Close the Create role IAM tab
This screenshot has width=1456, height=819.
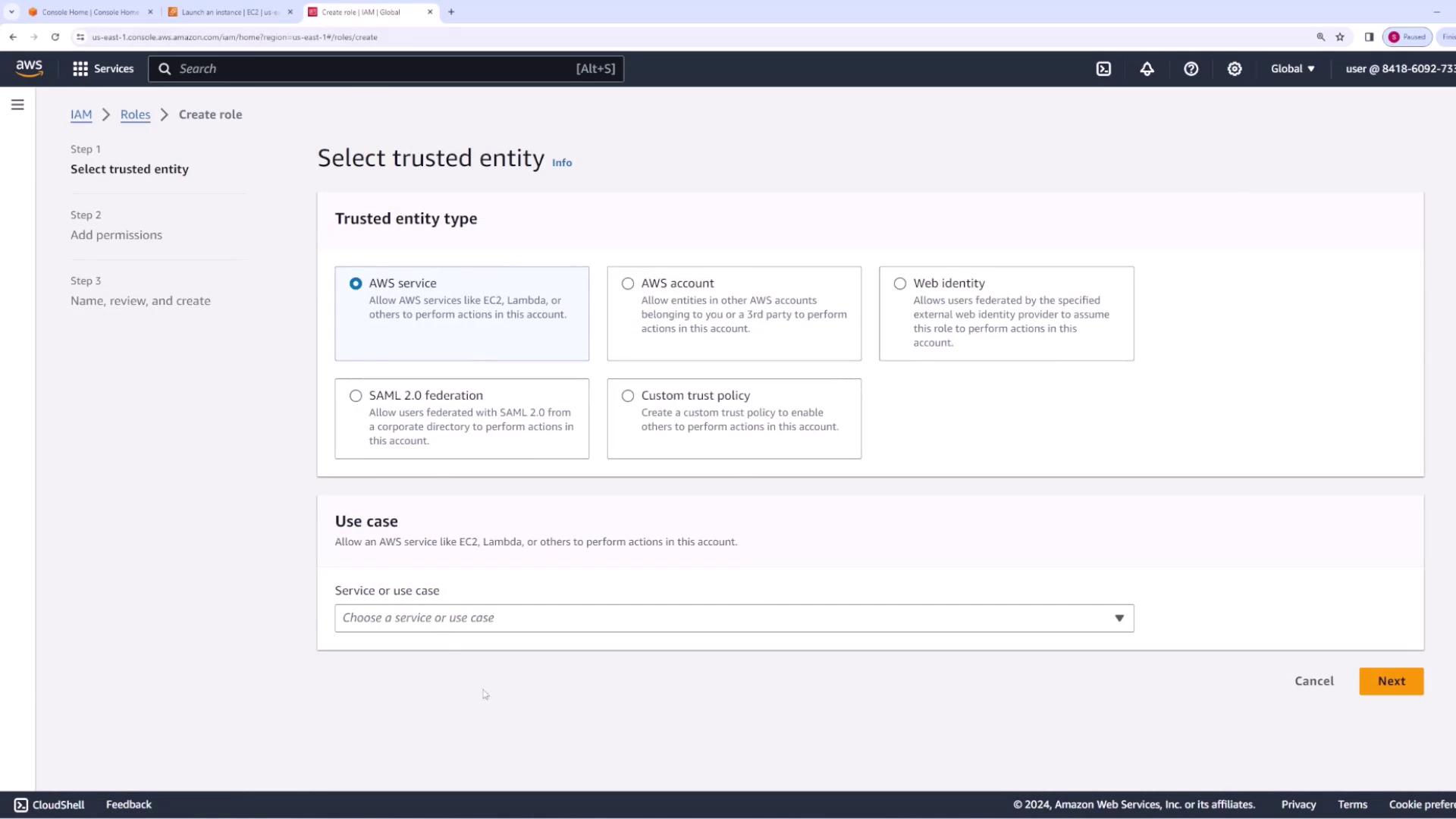point(430,12)
